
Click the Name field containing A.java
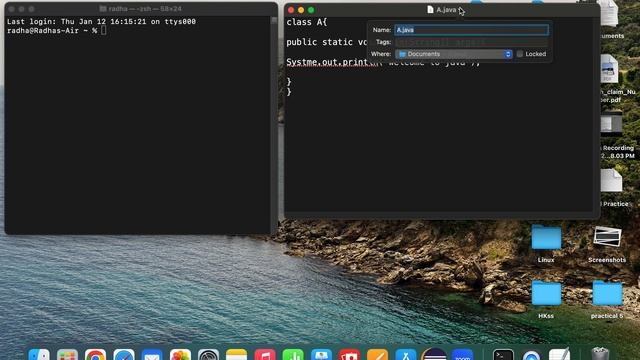click(471, 30)
